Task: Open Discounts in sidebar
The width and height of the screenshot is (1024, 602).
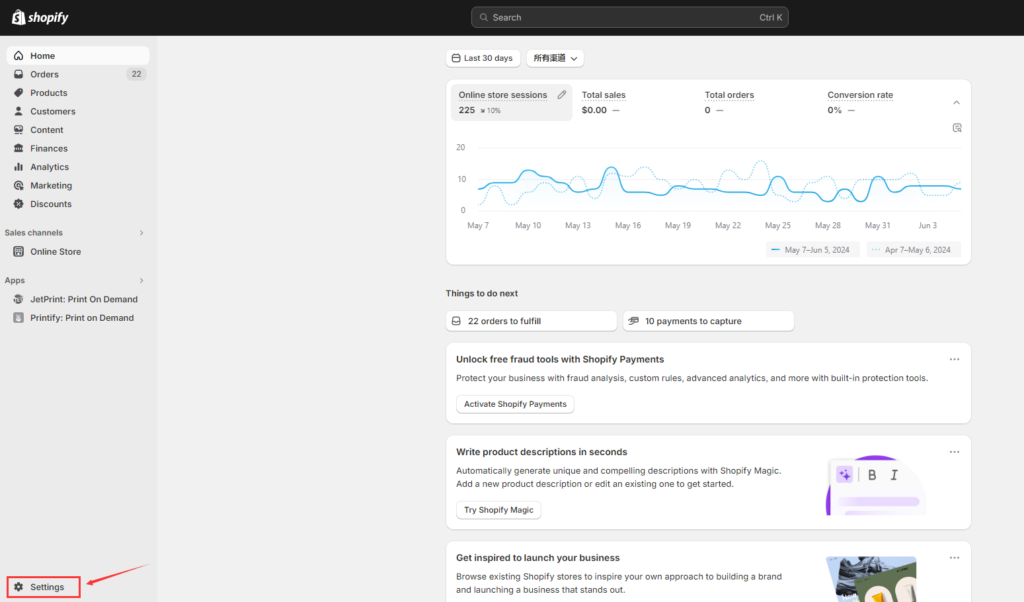Action: tap(78, 204)
